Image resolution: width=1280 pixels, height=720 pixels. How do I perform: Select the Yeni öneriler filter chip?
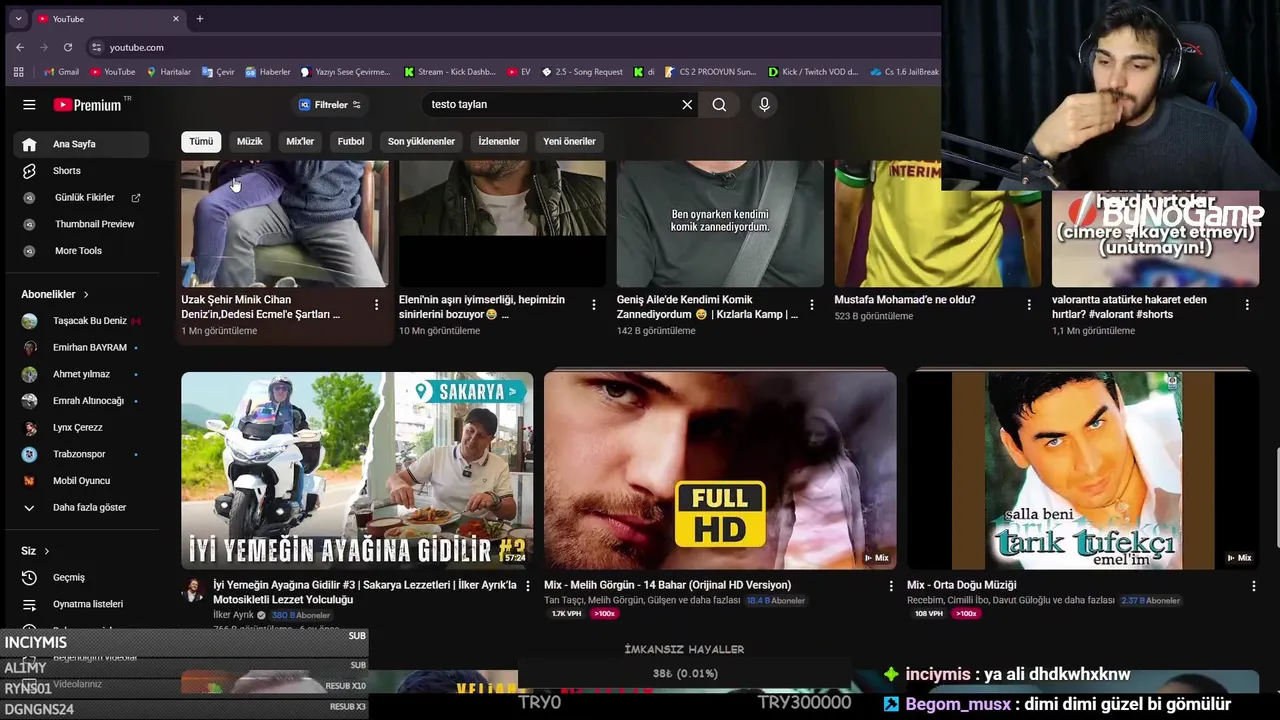pyautogui.click(x=569, y=141)
